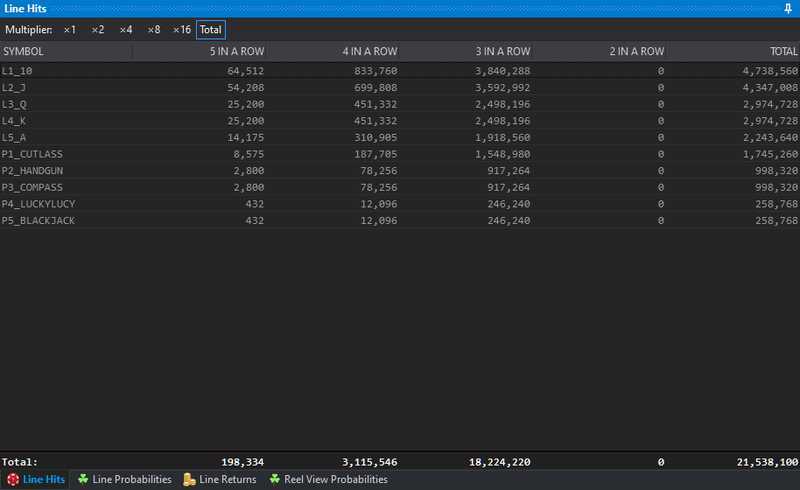Click the Line Hits panel title

tap(25, 8)
